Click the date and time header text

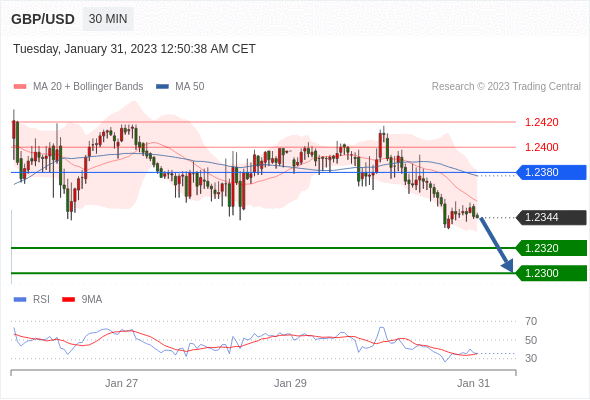[134, 49]
